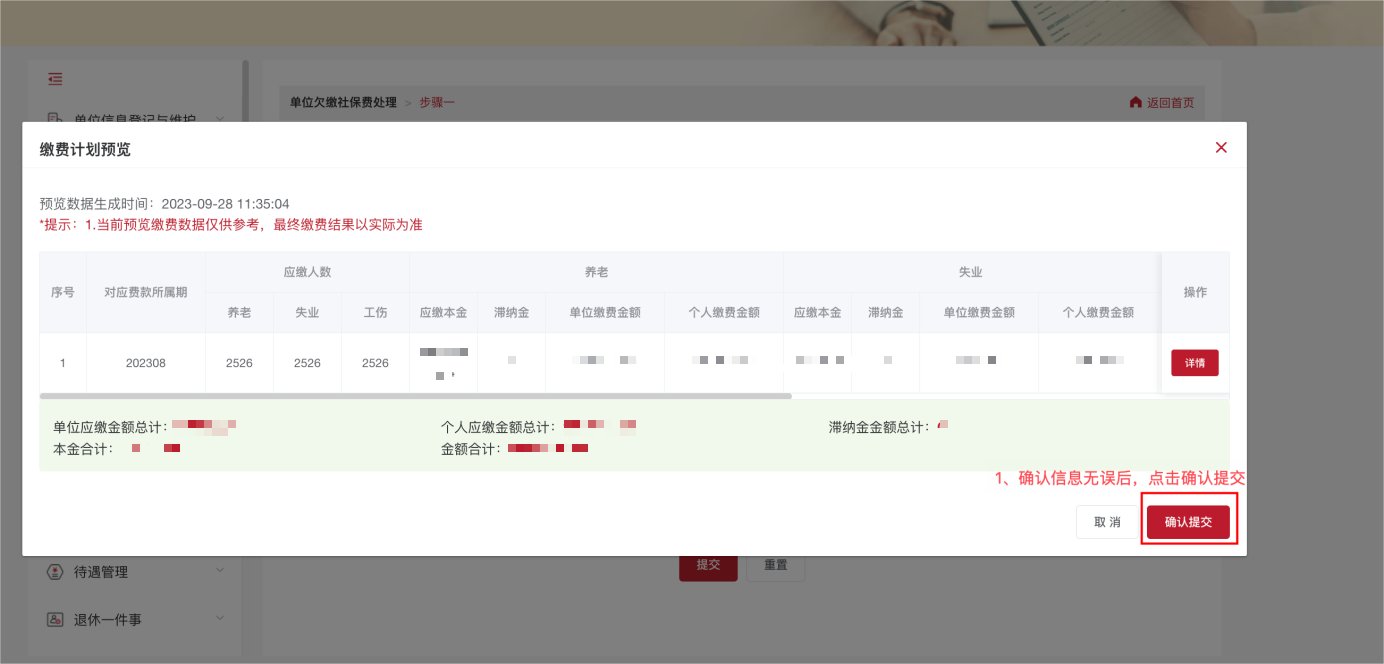
Task: Close the 缴费计划预览 dialog
Action: (1221, 147)
